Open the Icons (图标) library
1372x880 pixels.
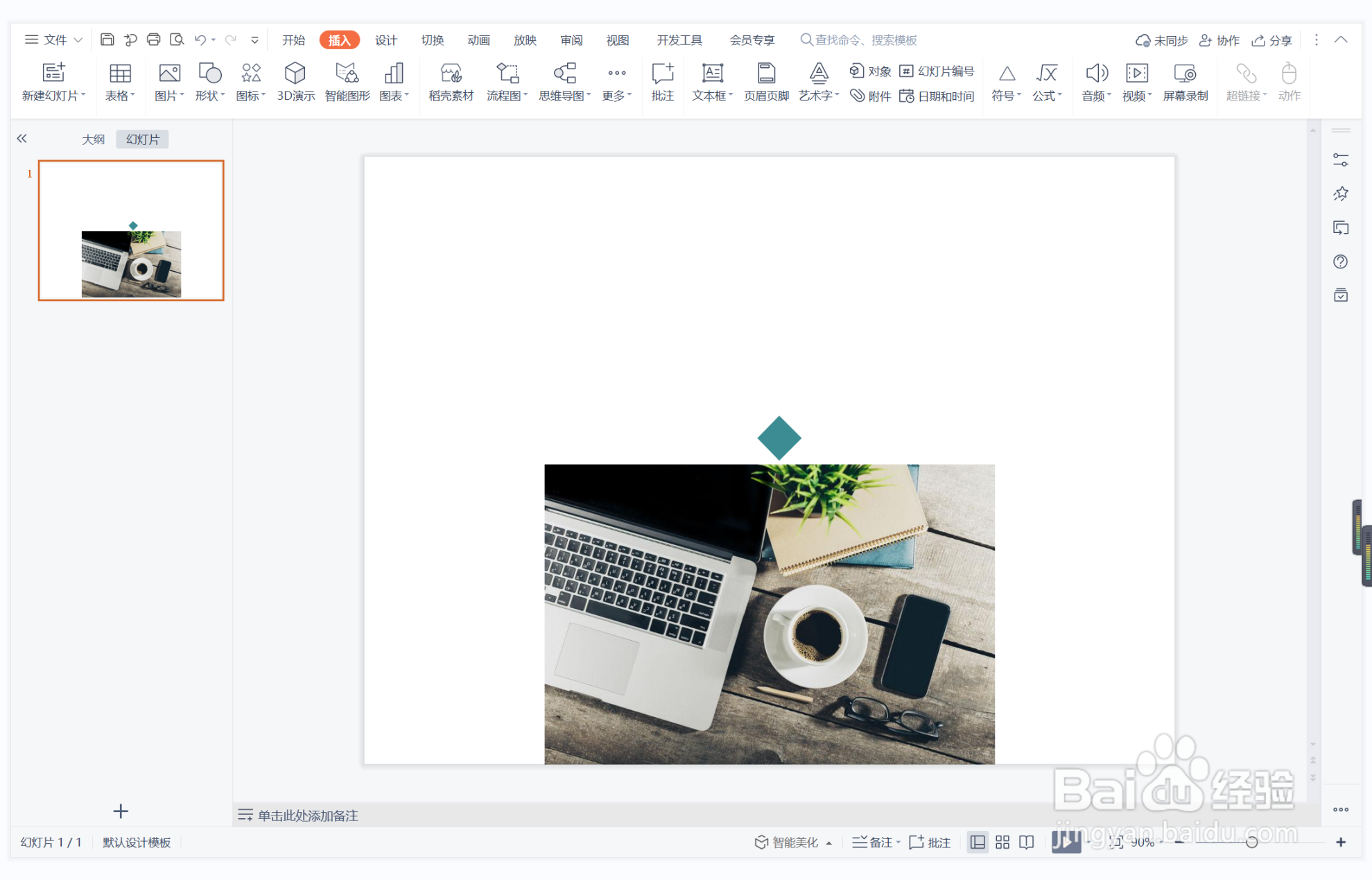(x=250, y=73)
